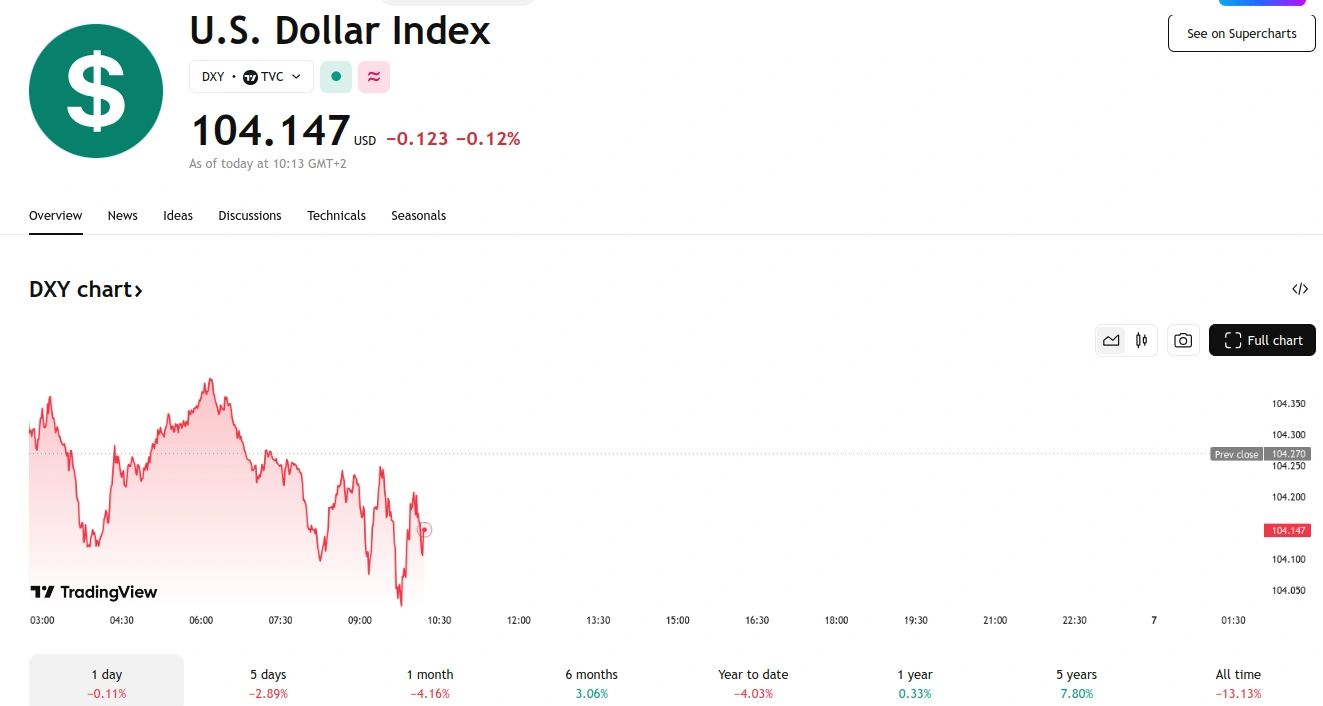Viewport: 1323px width, 706px height.
Task: Open the DXY TVC symbol dropdown
Action: 251,77
